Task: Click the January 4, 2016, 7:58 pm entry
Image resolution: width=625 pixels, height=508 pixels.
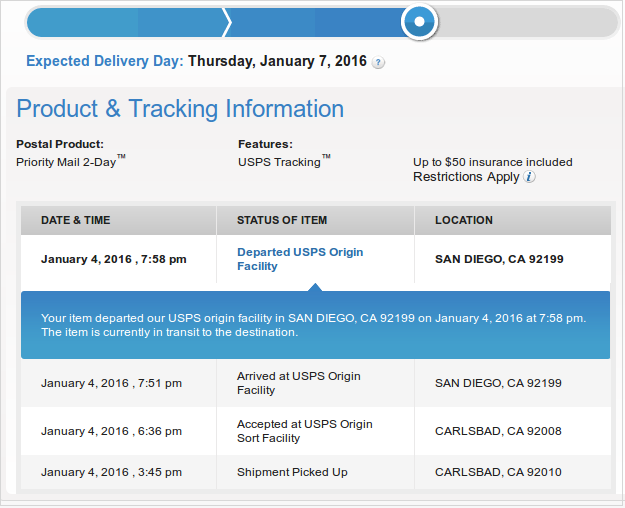Action: 113,259
